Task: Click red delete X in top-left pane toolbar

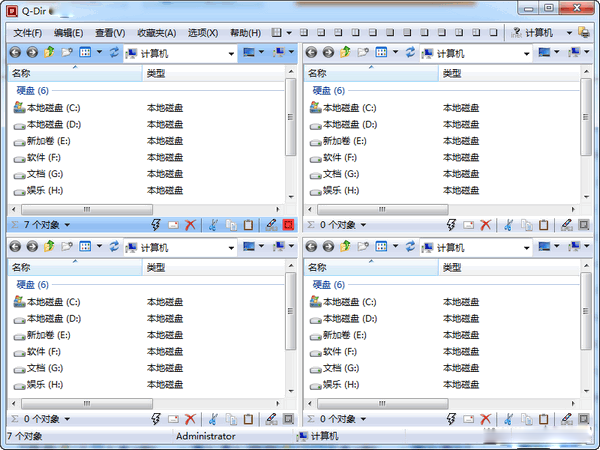Action: pos(190,225)
